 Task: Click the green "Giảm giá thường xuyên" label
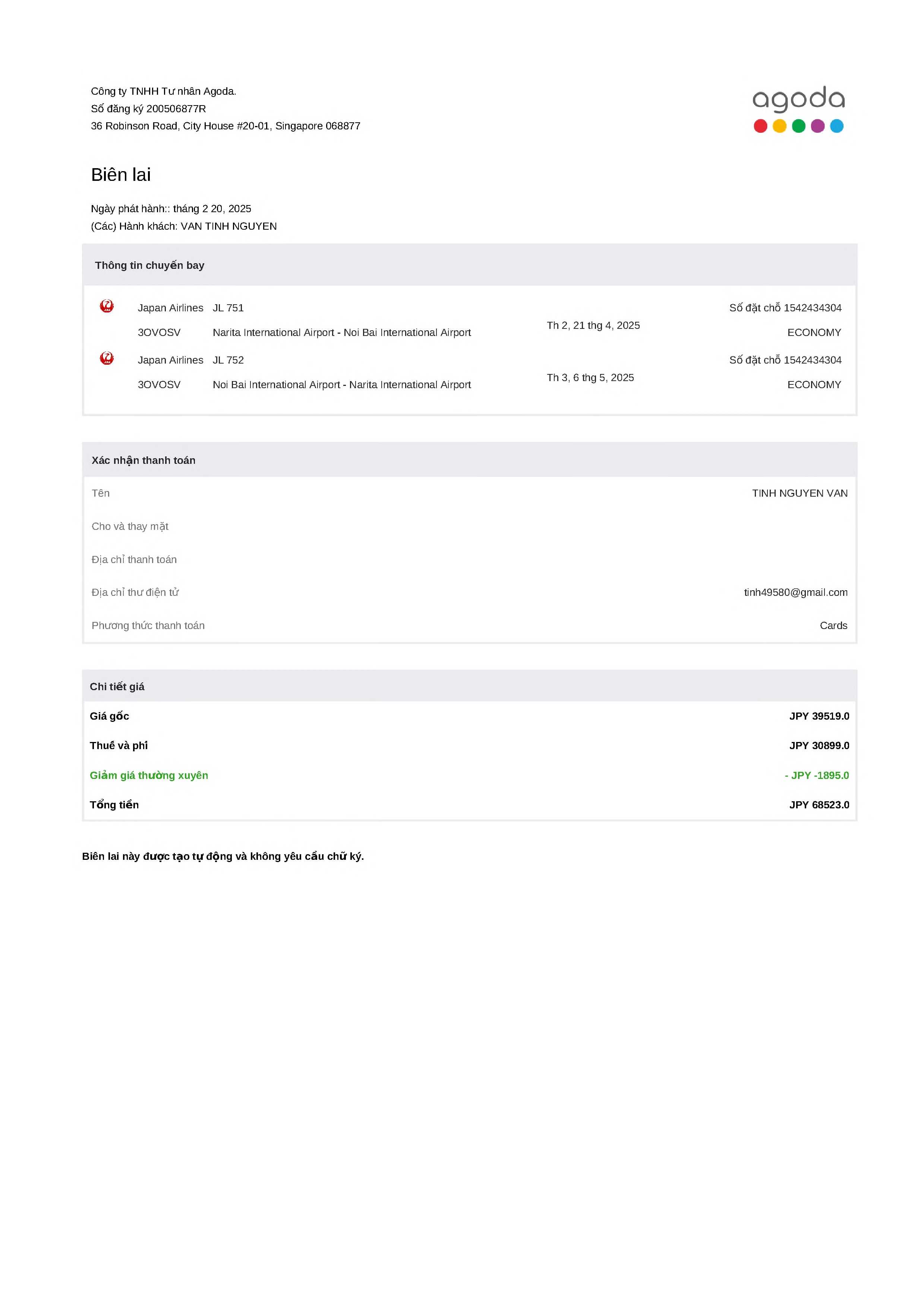point(149,775)
